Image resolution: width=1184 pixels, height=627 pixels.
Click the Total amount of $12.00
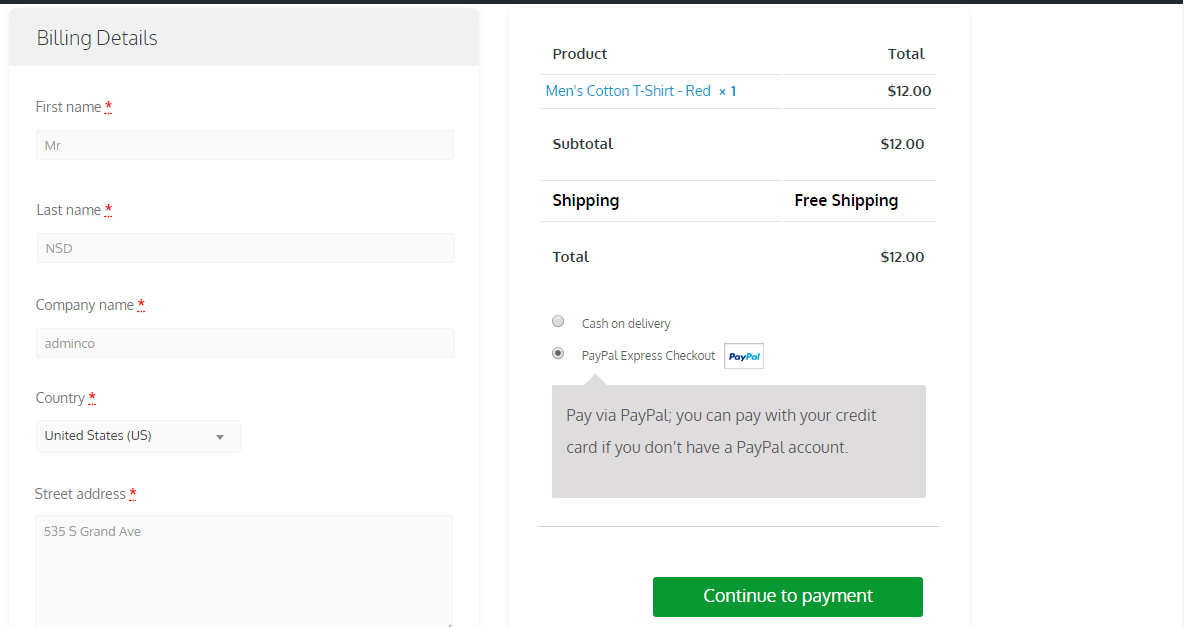click(x=902, y=256)
